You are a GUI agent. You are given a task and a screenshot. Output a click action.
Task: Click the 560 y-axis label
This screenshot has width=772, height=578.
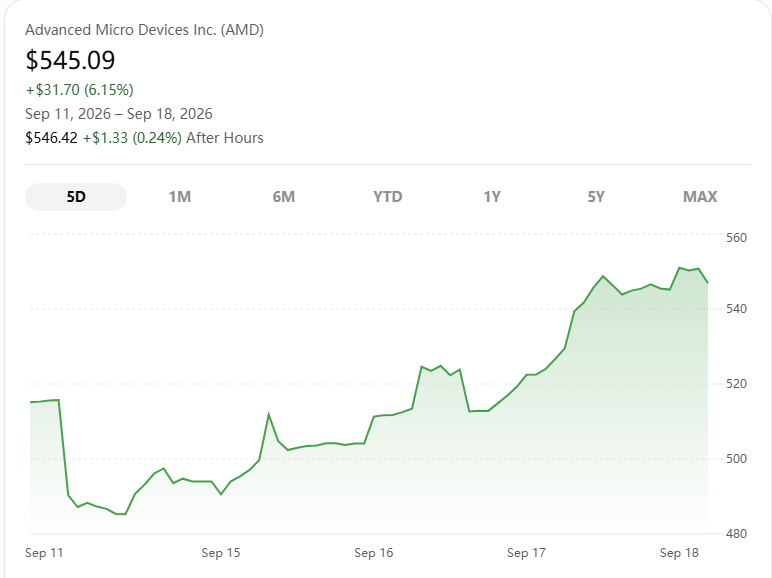click(x=737, y=238)
